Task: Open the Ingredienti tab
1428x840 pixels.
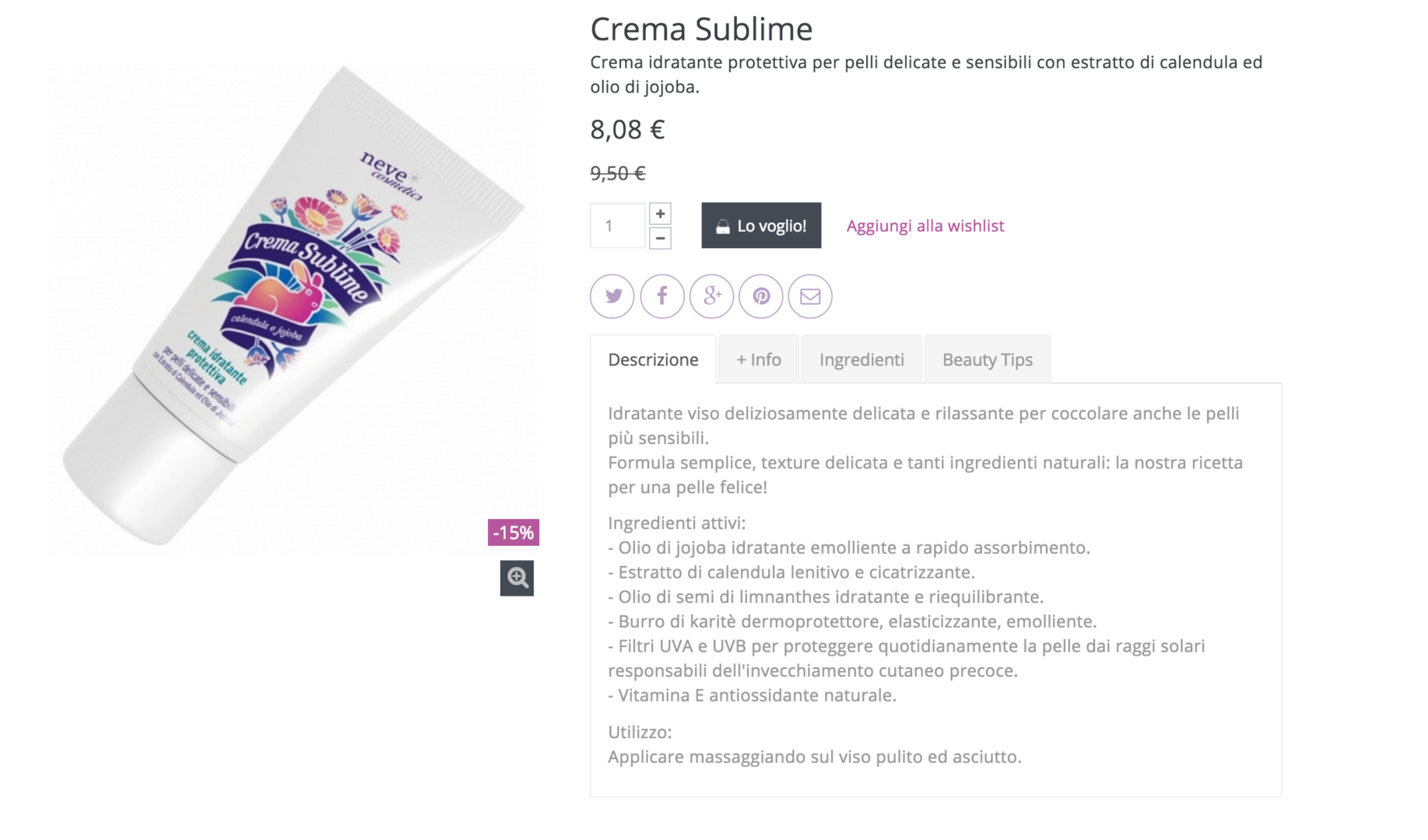Action: [x=861, y=359]
